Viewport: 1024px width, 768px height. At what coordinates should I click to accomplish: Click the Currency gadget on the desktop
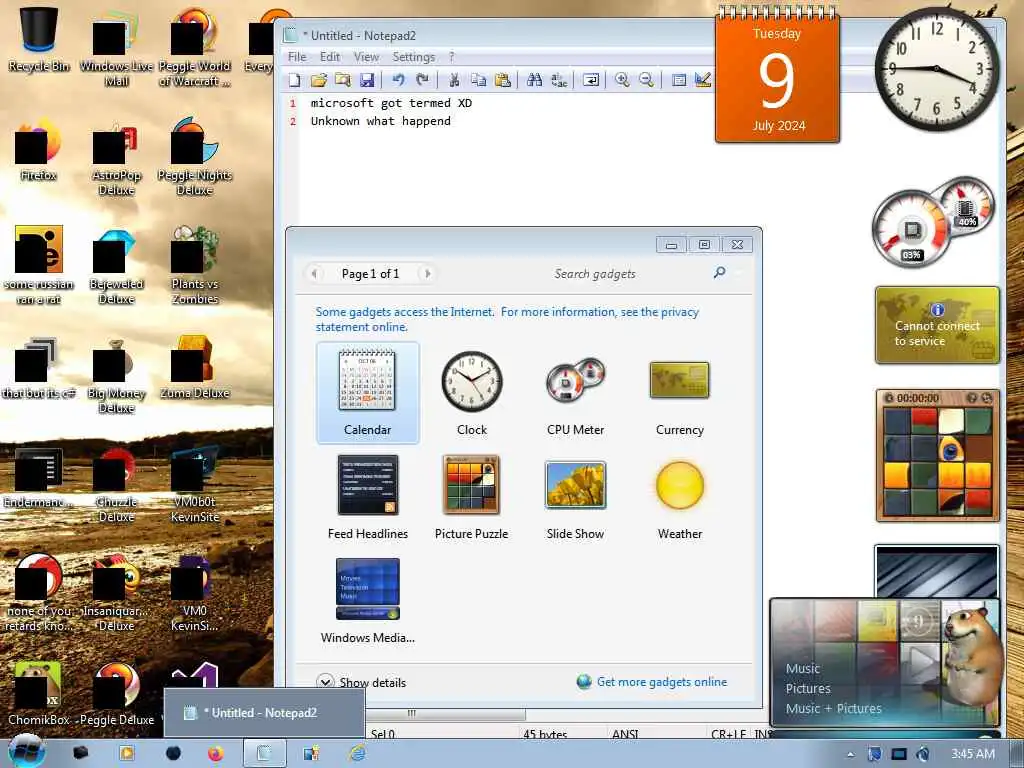(937, 325)
